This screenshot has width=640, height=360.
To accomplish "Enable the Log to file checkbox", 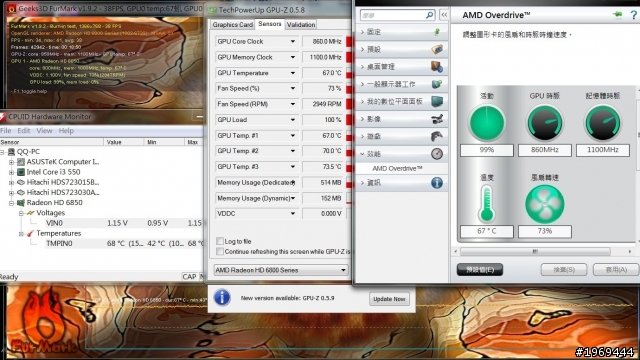I will tap(220, 241).
